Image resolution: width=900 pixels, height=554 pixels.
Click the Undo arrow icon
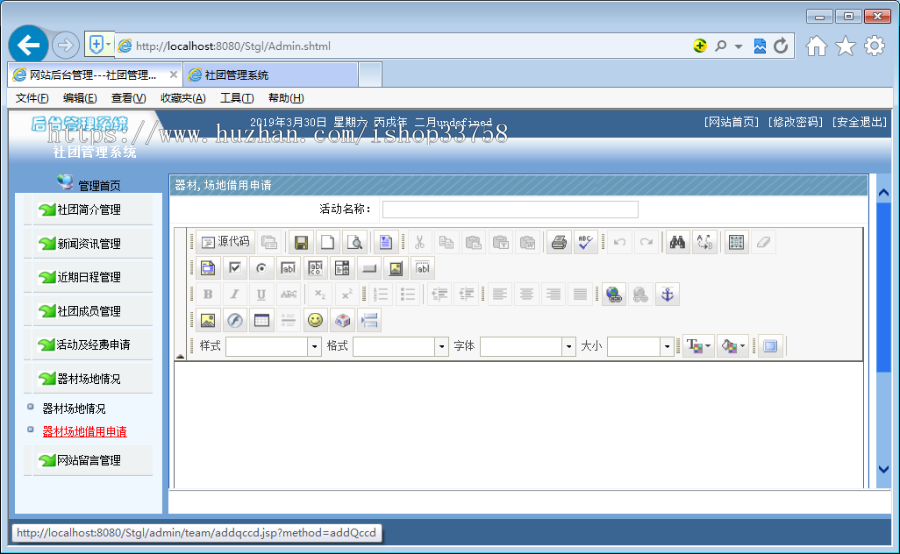coord(619,242)
